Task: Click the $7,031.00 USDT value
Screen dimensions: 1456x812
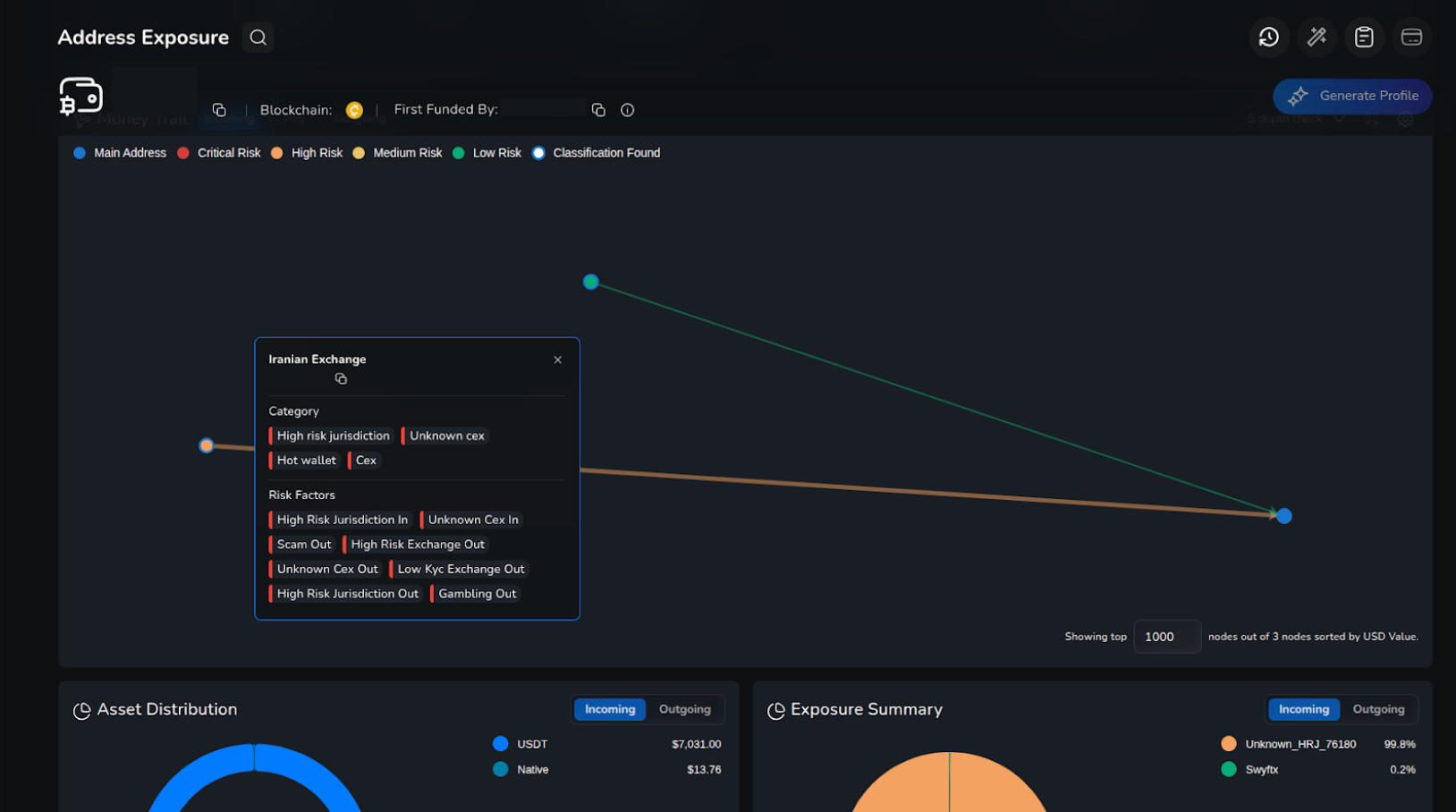Action: [x=696, y=744]
